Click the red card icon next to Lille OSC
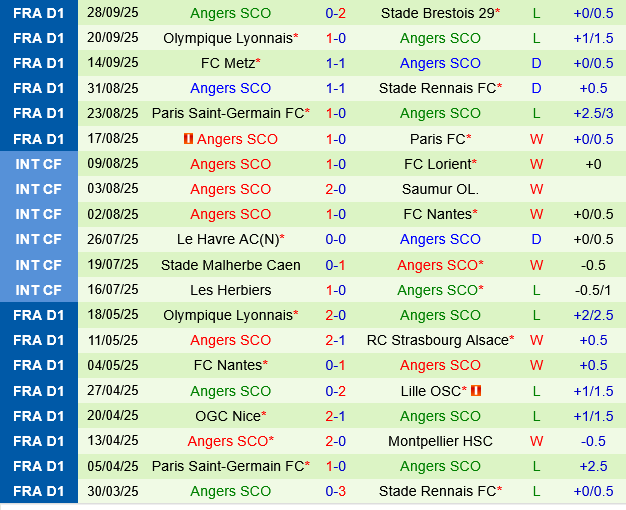This screenshot has width=626, height=510. [x=475, y=391]
